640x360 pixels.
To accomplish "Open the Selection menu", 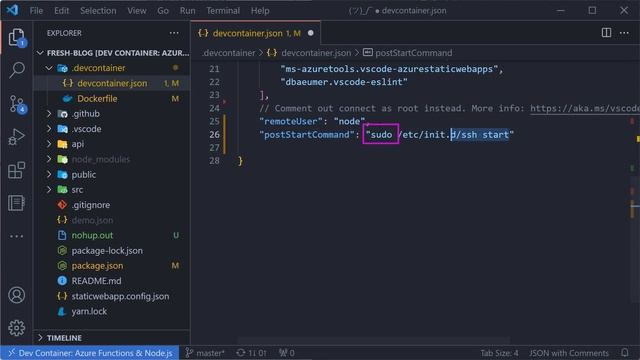I will (x=98, y=11).
